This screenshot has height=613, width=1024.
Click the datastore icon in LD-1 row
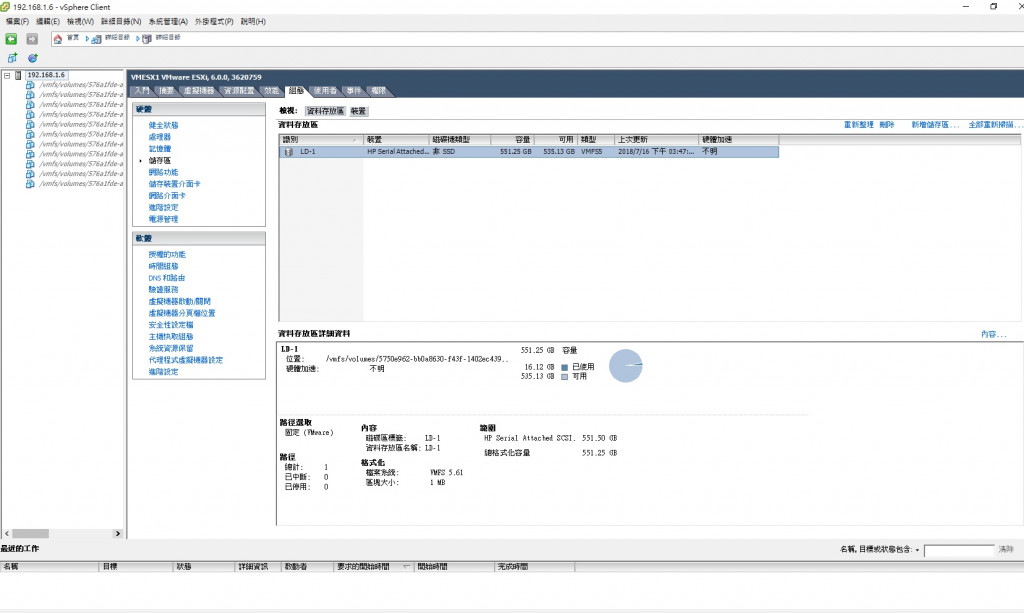(x=289, y=151)
